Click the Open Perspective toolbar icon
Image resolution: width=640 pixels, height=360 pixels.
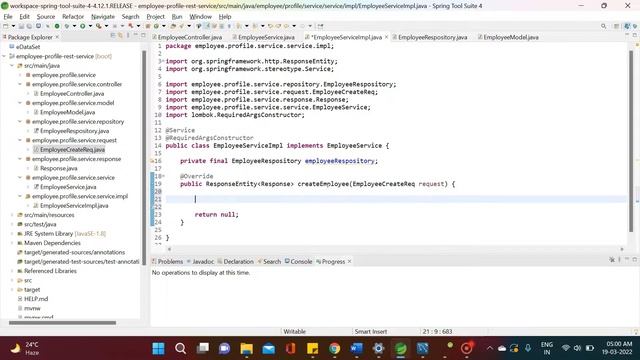click(617, 26)
